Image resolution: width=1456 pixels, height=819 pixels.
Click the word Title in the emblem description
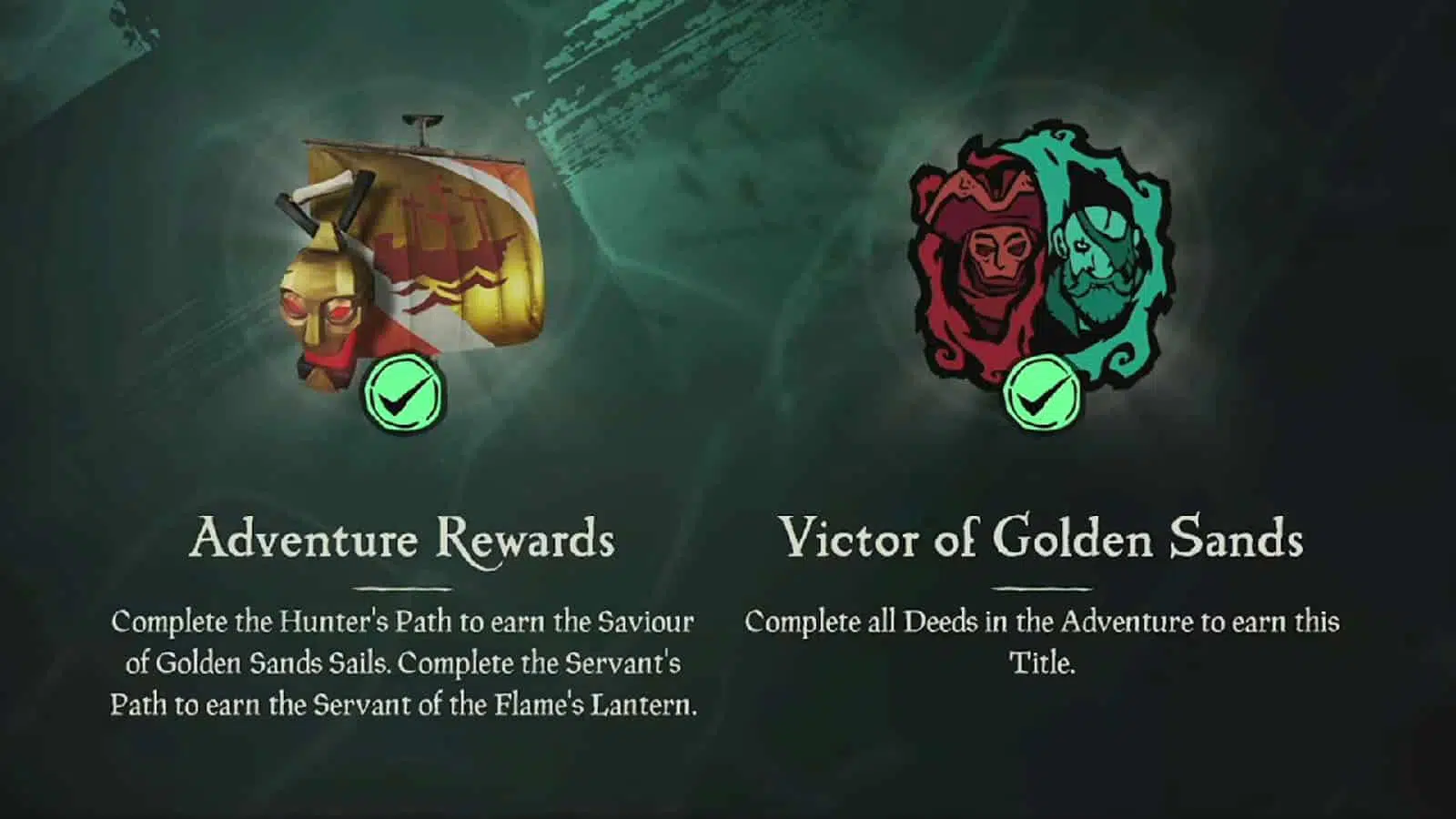tap(1042, 662)
